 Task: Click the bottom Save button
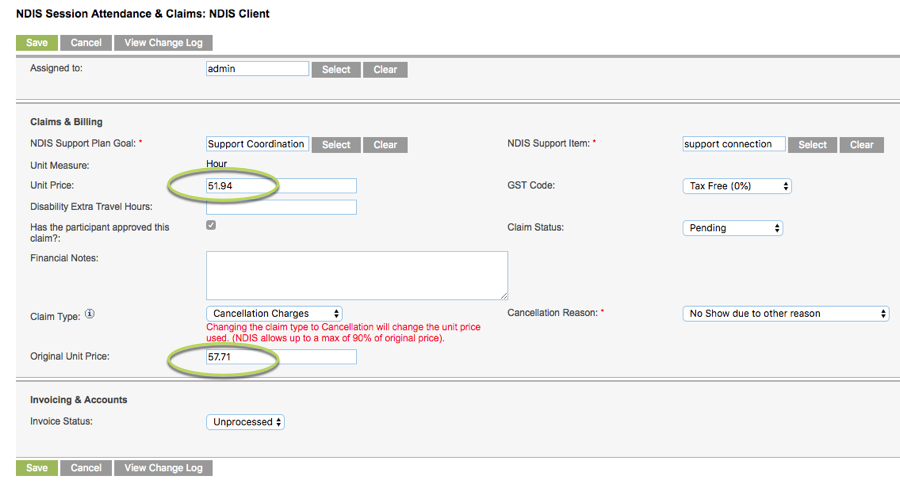tap(37, 468)
